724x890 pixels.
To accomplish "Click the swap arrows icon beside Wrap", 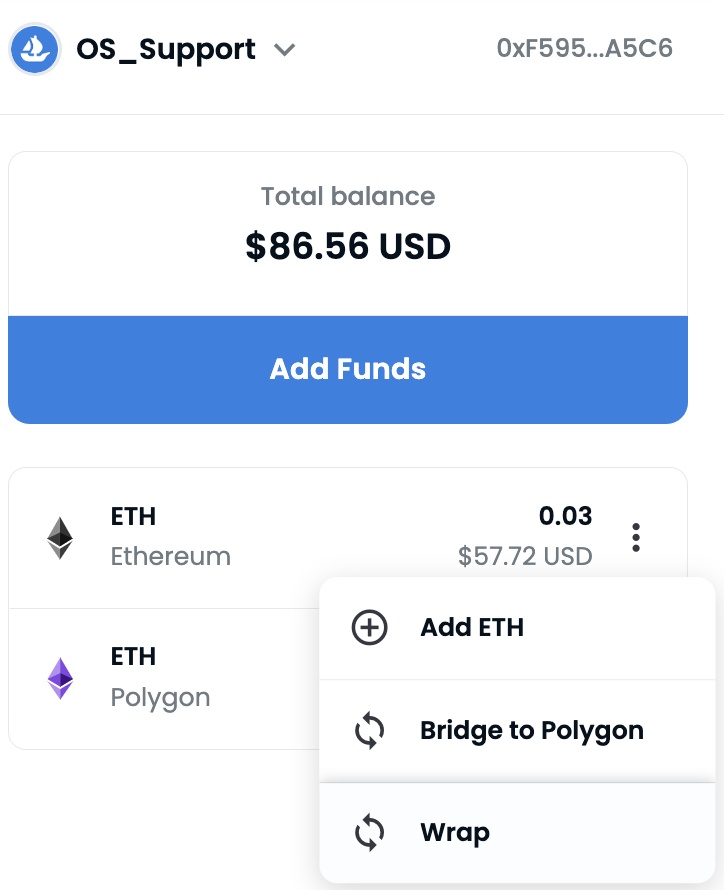I will pyautogui.click(x=370, y=833).
